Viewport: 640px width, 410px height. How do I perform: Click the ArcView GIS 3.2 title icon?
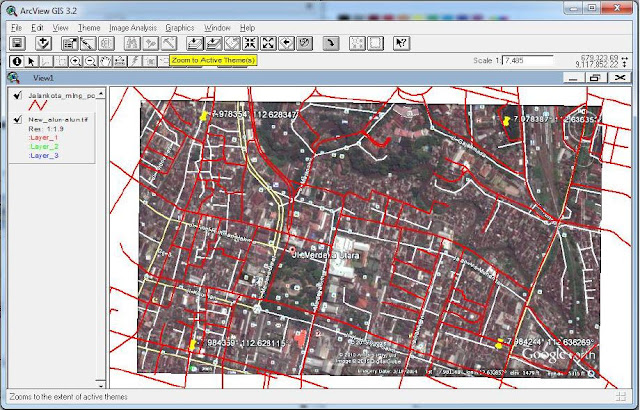[12, 11]
